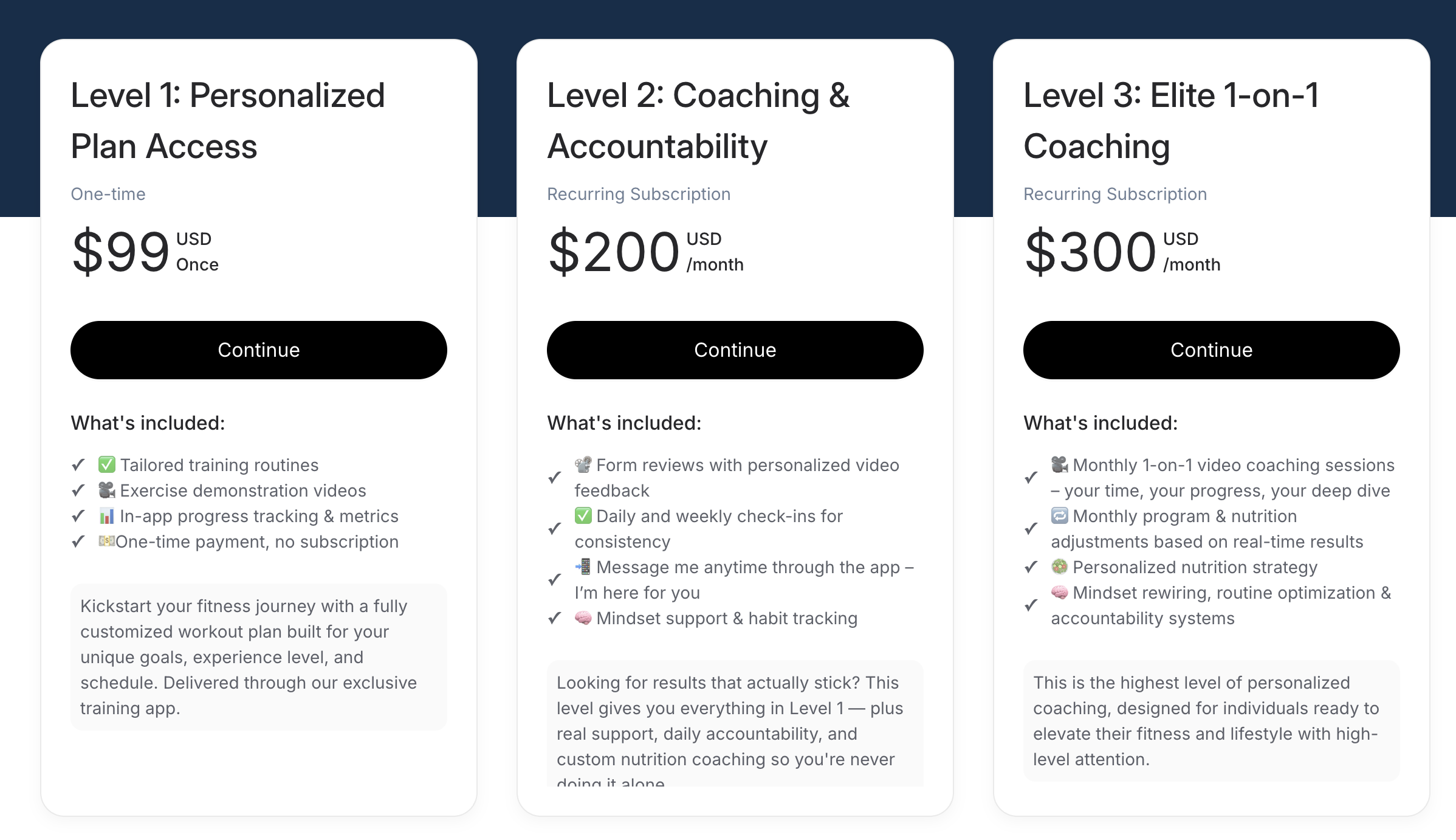Click phone emoji beside Message me anytime

click(x=583, y=567)
